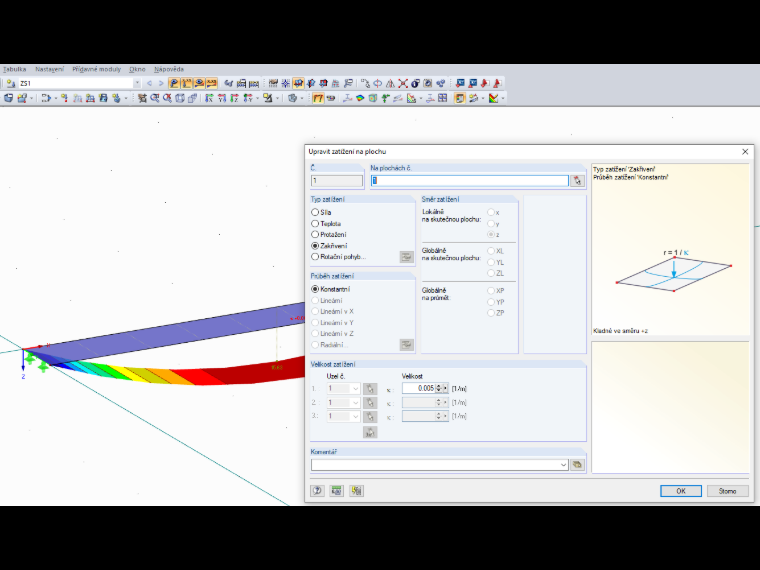Open the ZS1 load case dropdown
This screenshot has width=760, height=570.
pyautogui.click(x=137, y=83)
